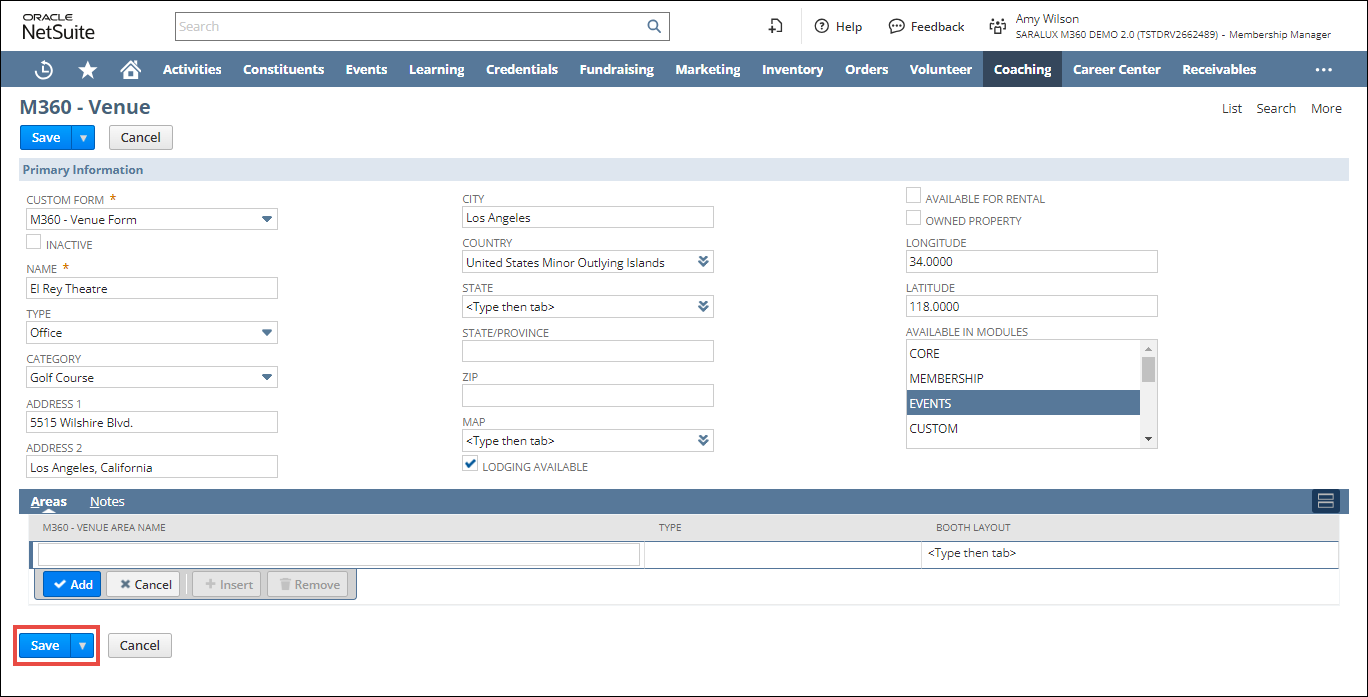Enable the Available for Rental checkbox
This screenshot has width=1368, height=697.
913,197
